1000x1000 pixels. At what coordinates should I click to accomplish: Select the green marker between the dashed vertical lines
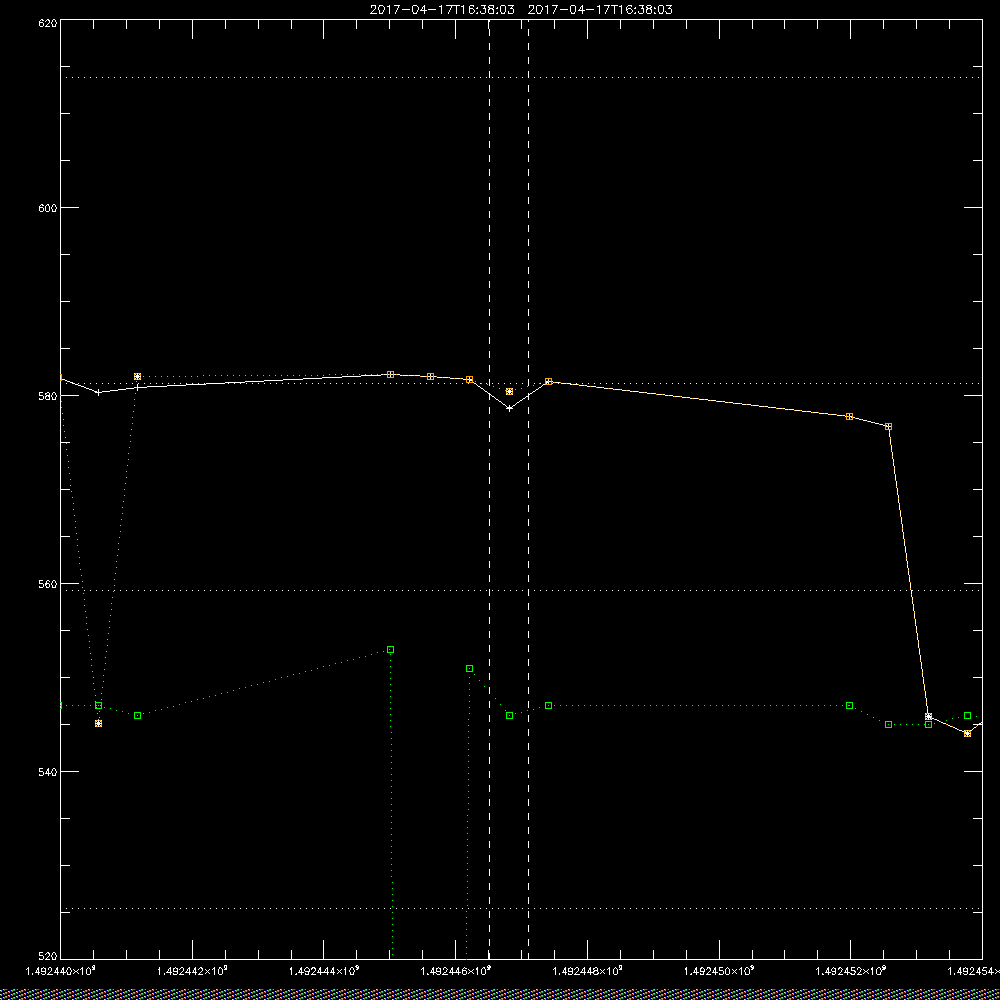tap(509, 716)
